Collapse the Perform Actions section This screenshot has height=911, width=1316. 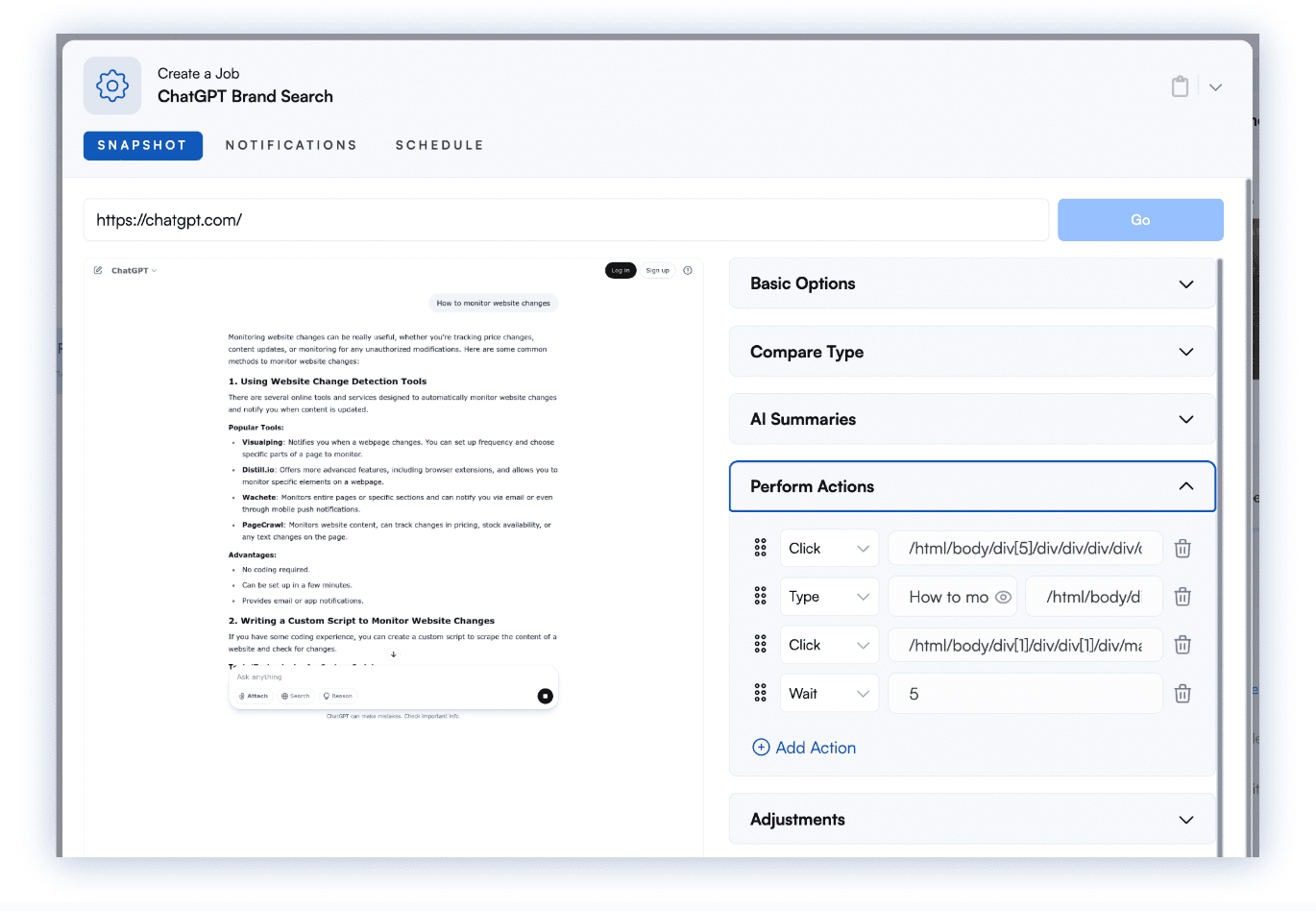point(972,486)
